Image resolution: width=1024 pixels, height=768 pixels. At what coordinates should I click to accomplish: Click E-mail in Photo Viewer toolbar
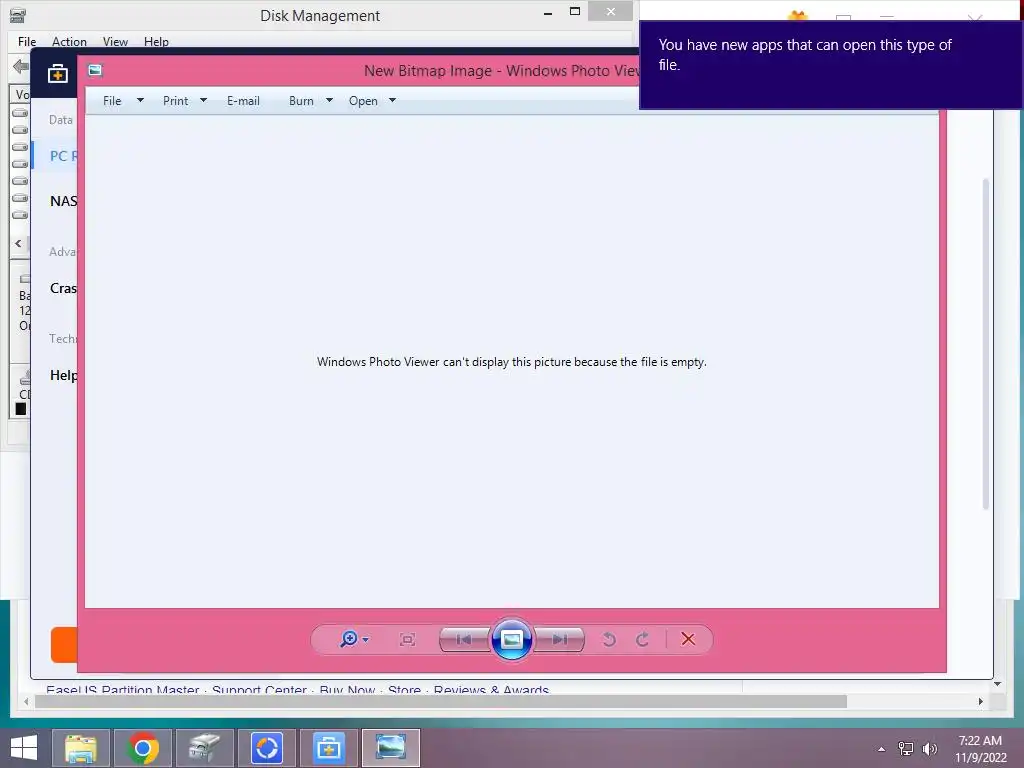(x=243, y=101)
